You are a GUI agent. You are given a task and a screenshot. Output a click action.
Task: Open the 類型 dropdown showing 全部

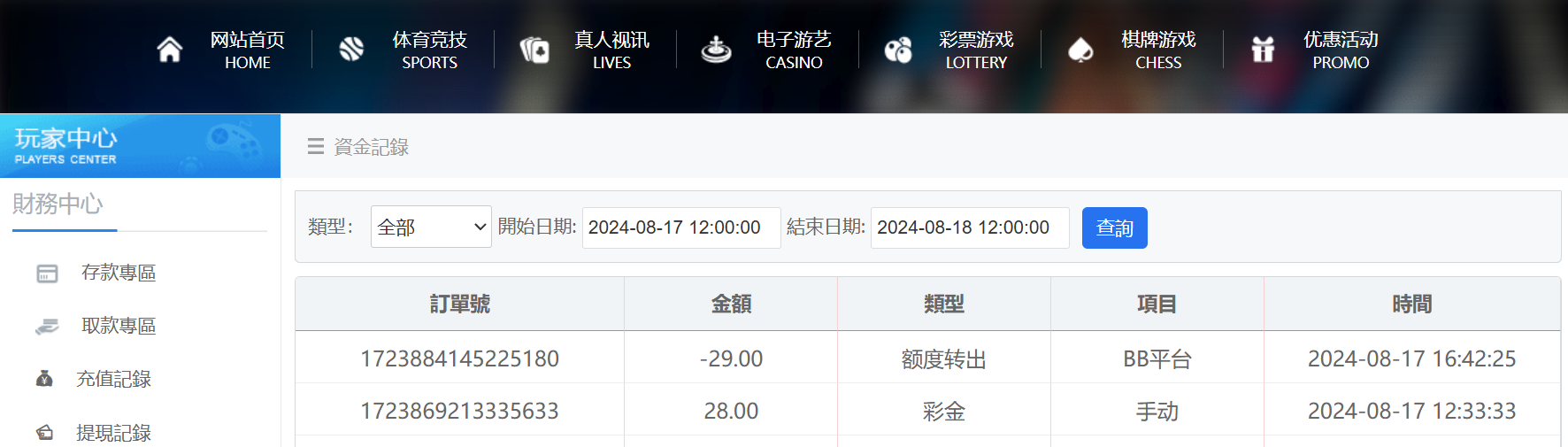431,227
